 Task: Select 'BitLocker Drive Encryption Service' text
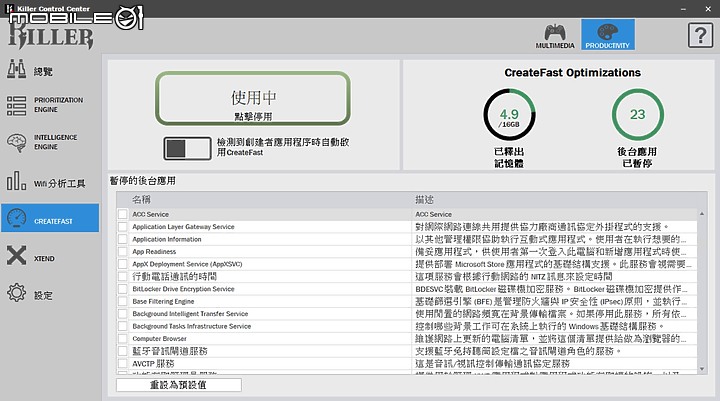point(183,288)
